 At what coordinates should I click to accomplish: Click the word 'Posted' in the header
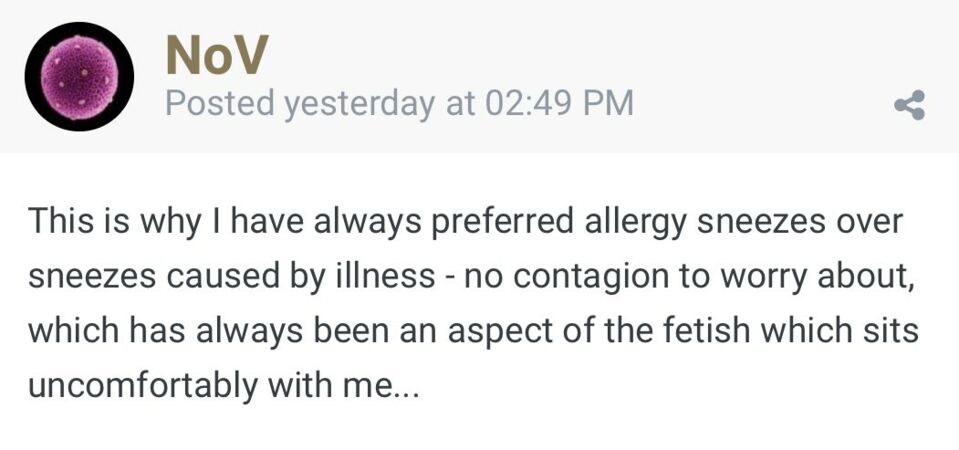(x=220, y=103)
